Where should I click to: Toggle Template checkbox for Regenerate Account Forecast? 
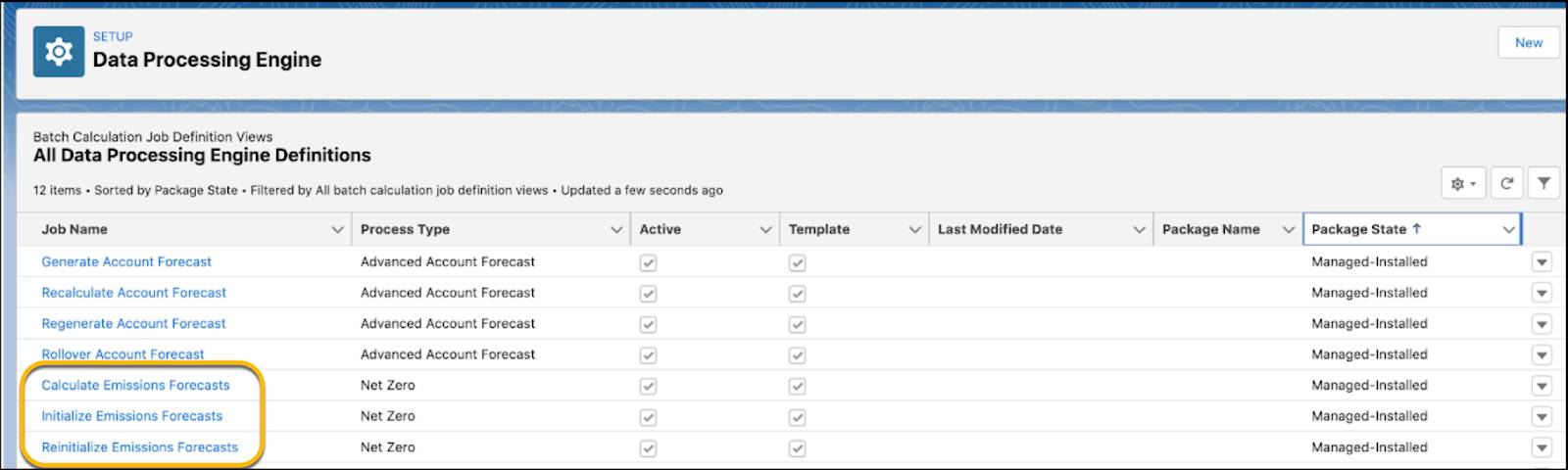click(x=797, y=324)
